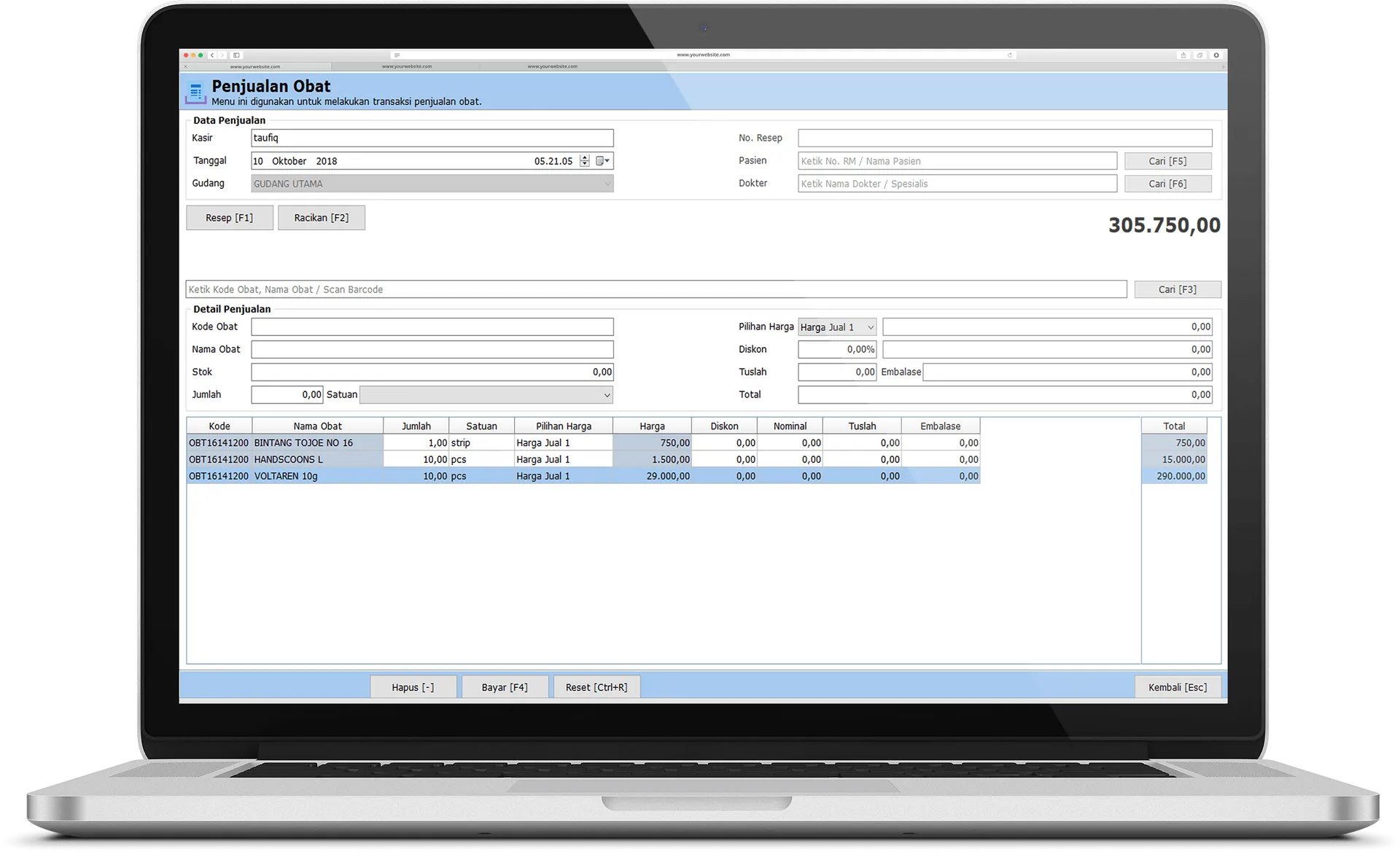
Task: Switch to the third browser tab
Action: 553,66
